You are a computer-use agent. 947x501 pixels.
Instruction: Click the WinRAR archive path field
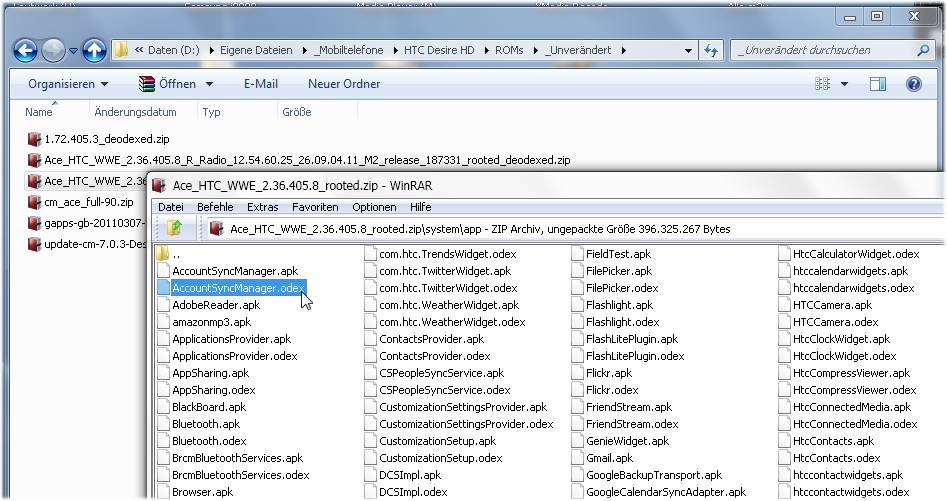[575, 229]
